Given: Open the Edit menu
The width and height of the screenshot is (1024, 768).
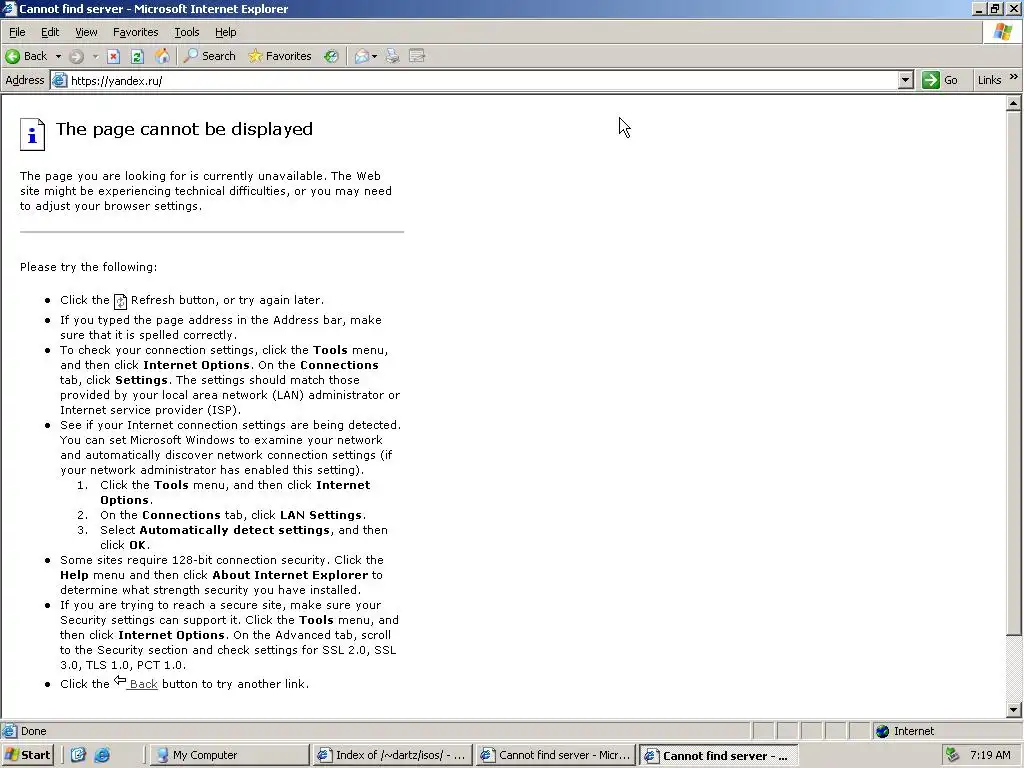Looking at the screenshot, I should (50, 32).
